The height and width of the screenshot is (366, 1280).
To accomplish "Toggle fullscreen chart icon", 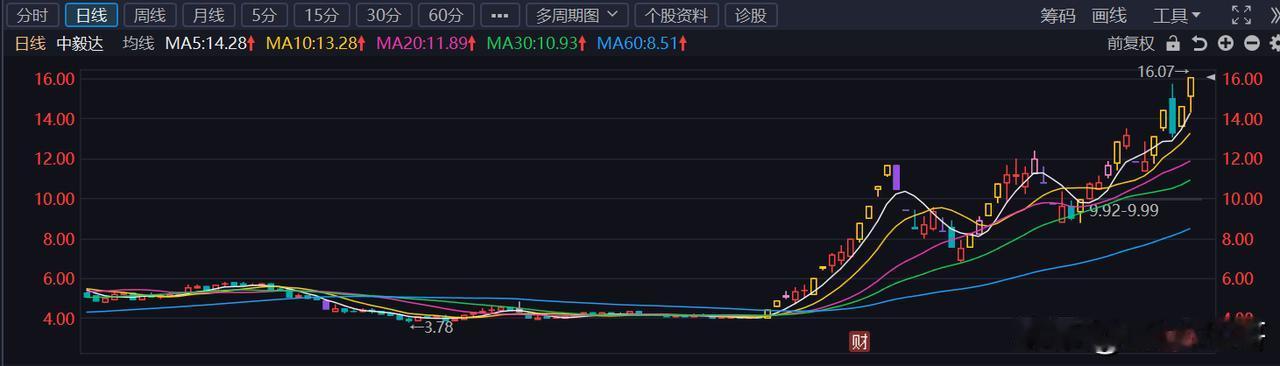I will pos(1241,15).
